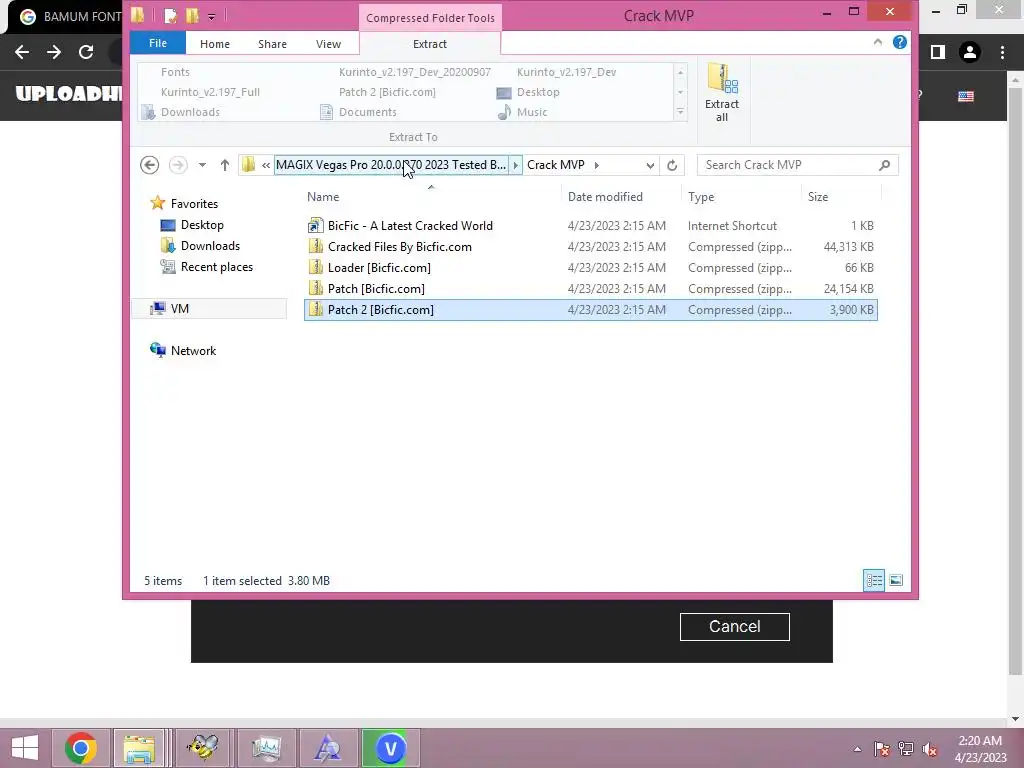Viewport: 1024px width, 768px height.
Task: Select BicFic - A Latest Cracked World shortcut
Action: click(x=590, y=226)
